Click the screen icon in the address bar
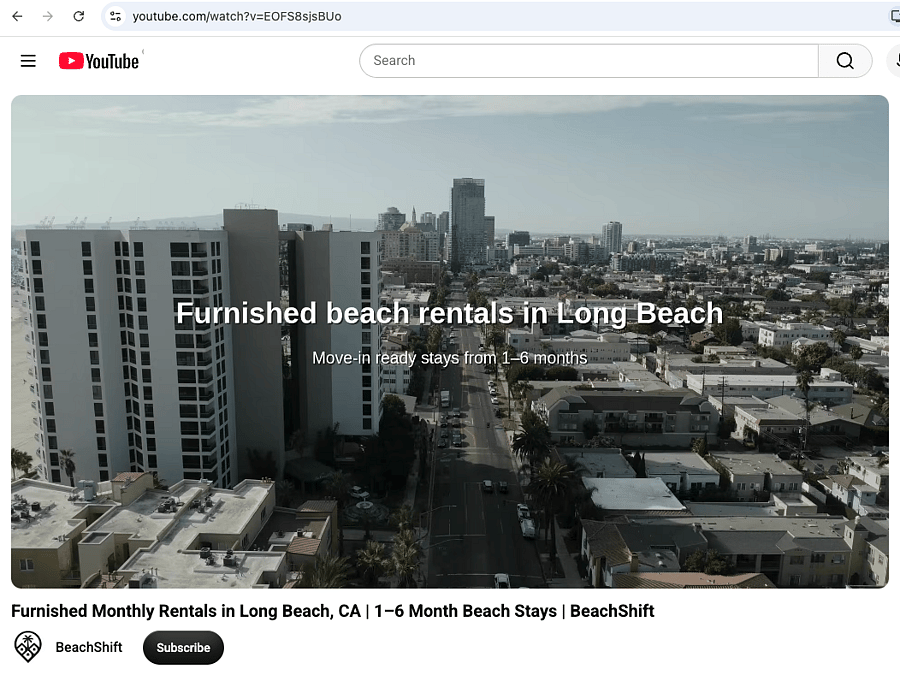The height and width of the screenshot is (675, 900). (x=895, y=16)
